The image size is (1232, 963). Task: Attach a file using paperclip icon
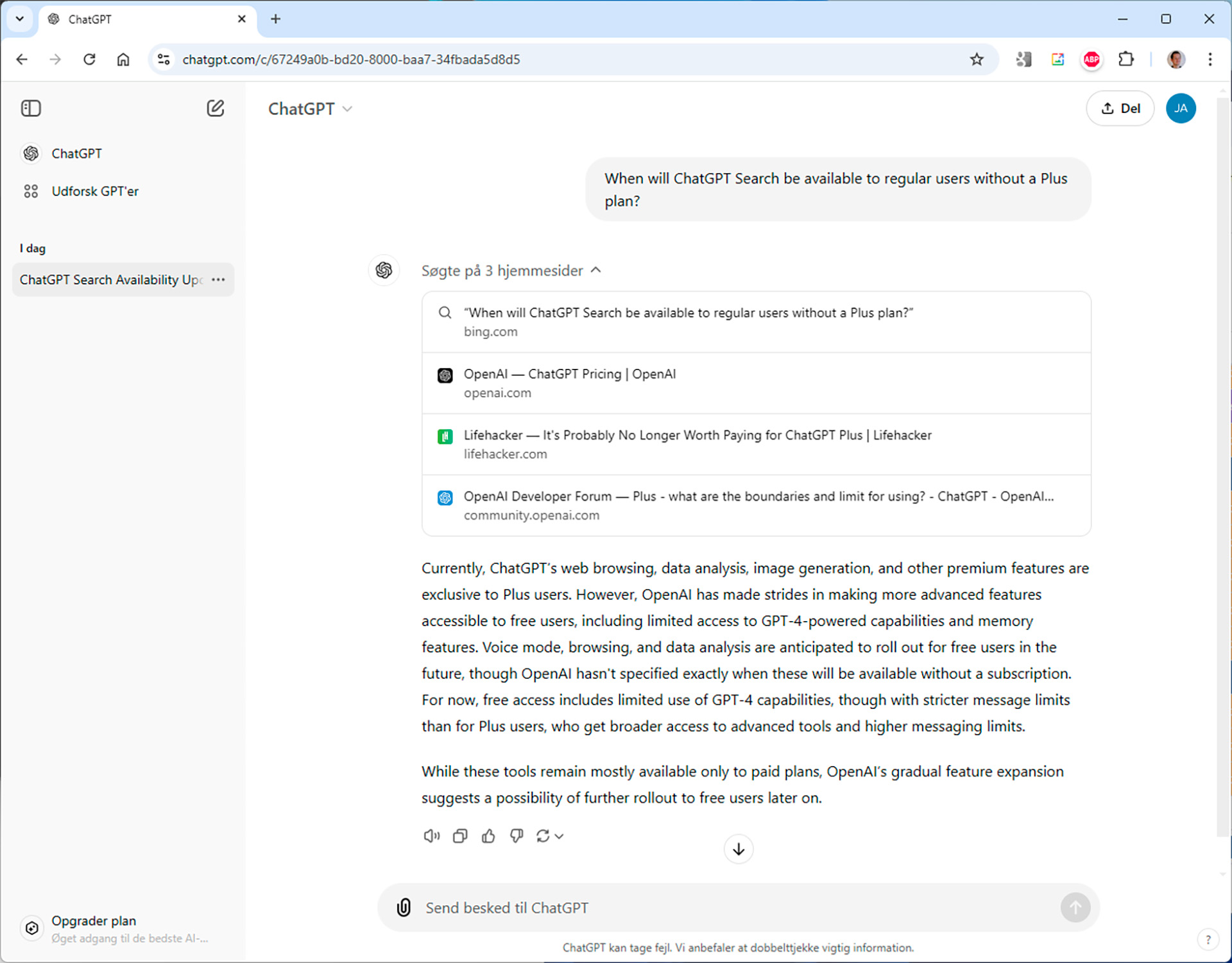point(404,907)
